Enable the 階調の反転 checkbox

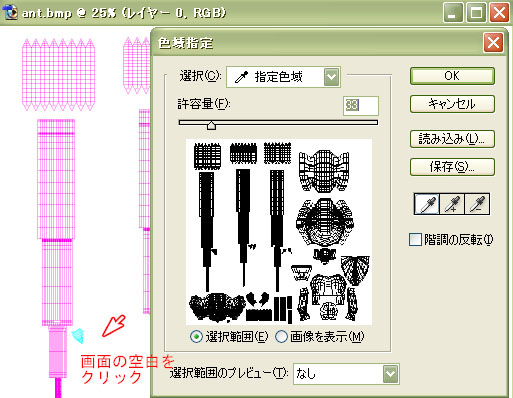415,240
